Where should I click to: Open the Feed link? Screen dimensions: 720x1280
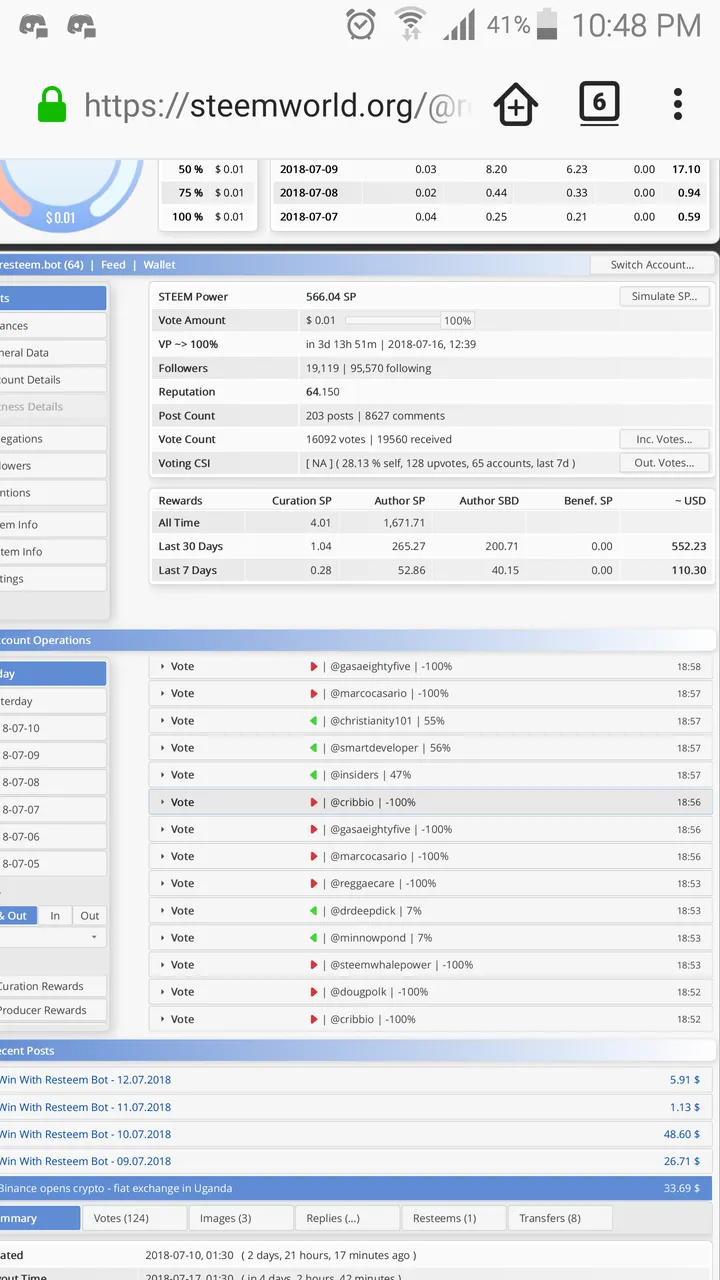[x=114, y=265]
